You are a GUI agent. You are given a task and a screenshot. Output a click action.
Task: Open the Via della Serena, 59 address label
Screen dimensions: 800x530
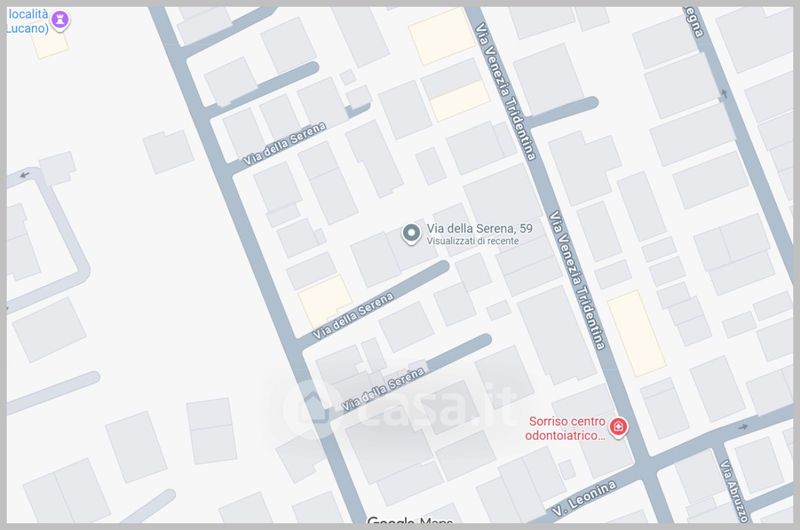(480, 229)
